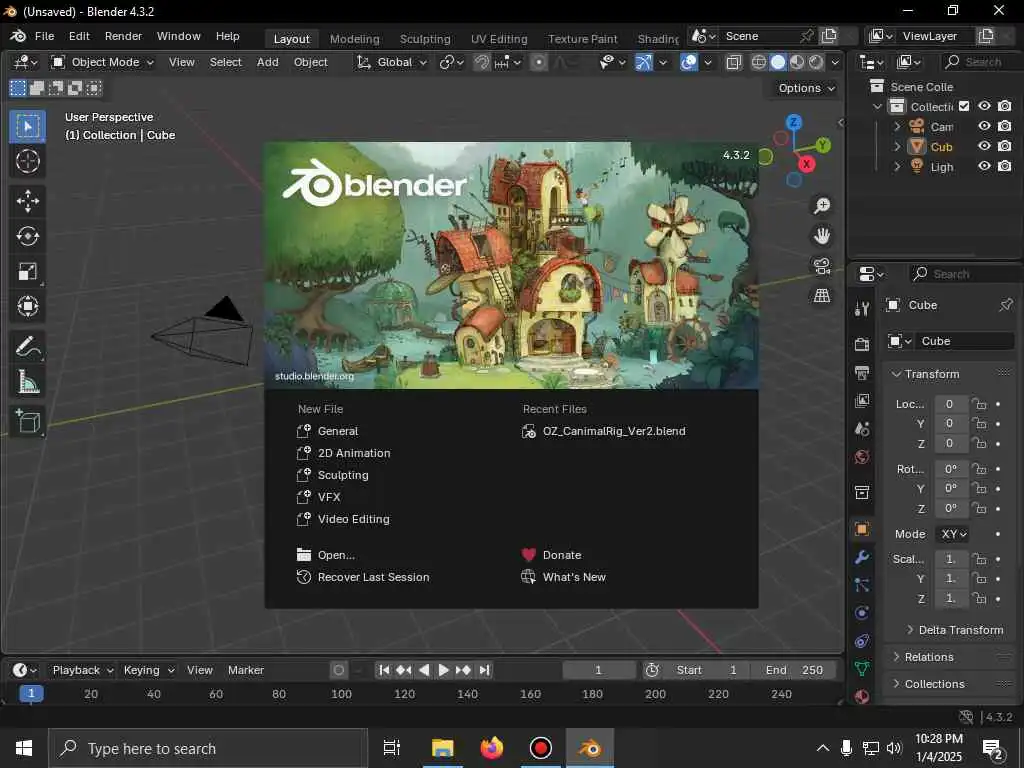Open the Options dropdown in viewport

pos(807,88)
